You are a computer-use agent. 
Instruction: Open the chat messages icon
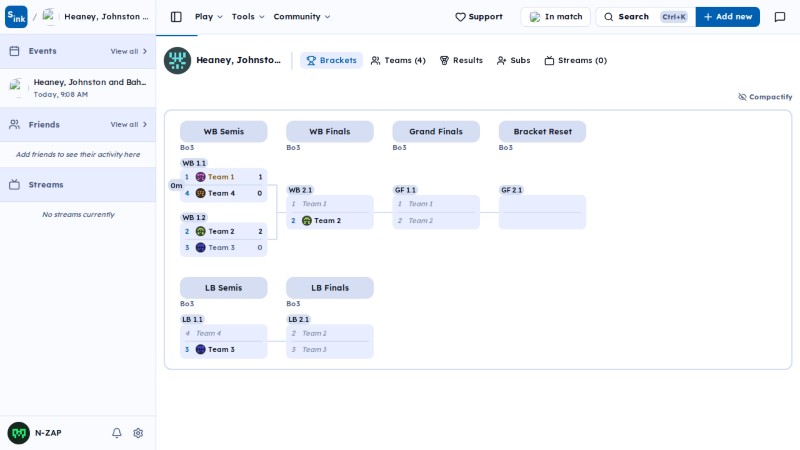pyautogui.click(x=780, y=17)
